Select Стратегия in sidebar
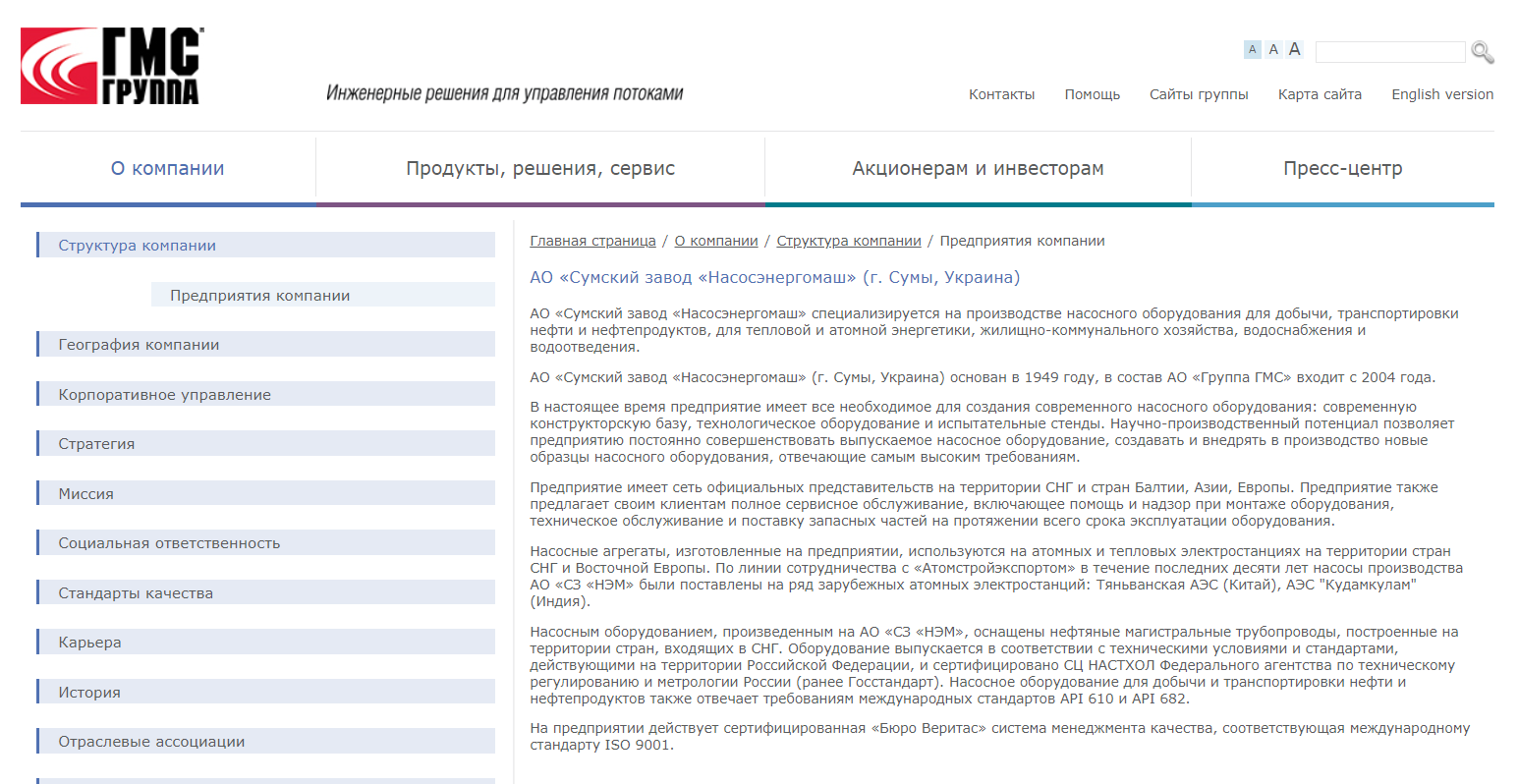The height and width of the screenshot is (784, 1518). click(265, 443)
